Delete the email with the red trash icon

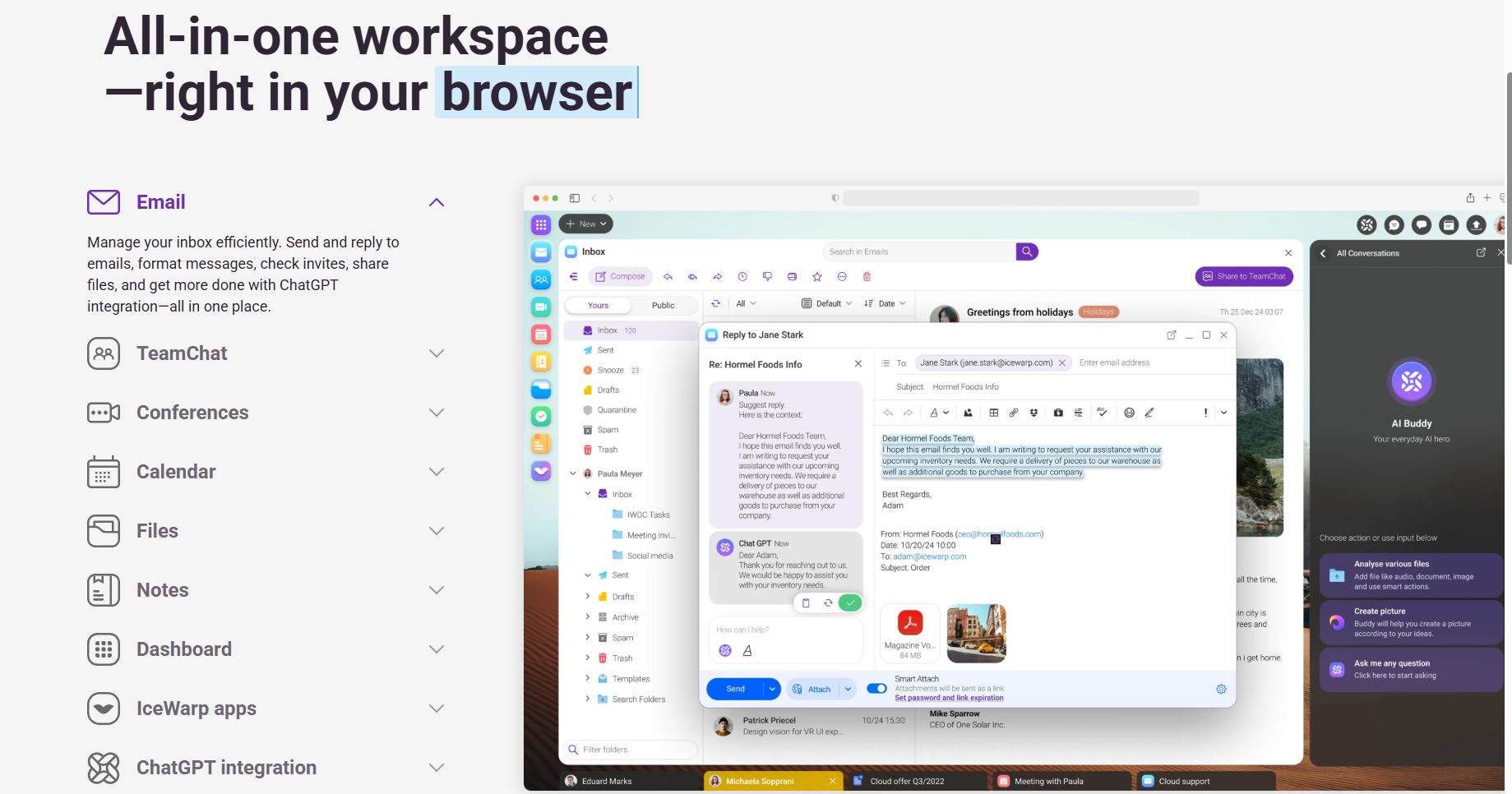click(x=867, y=277)
